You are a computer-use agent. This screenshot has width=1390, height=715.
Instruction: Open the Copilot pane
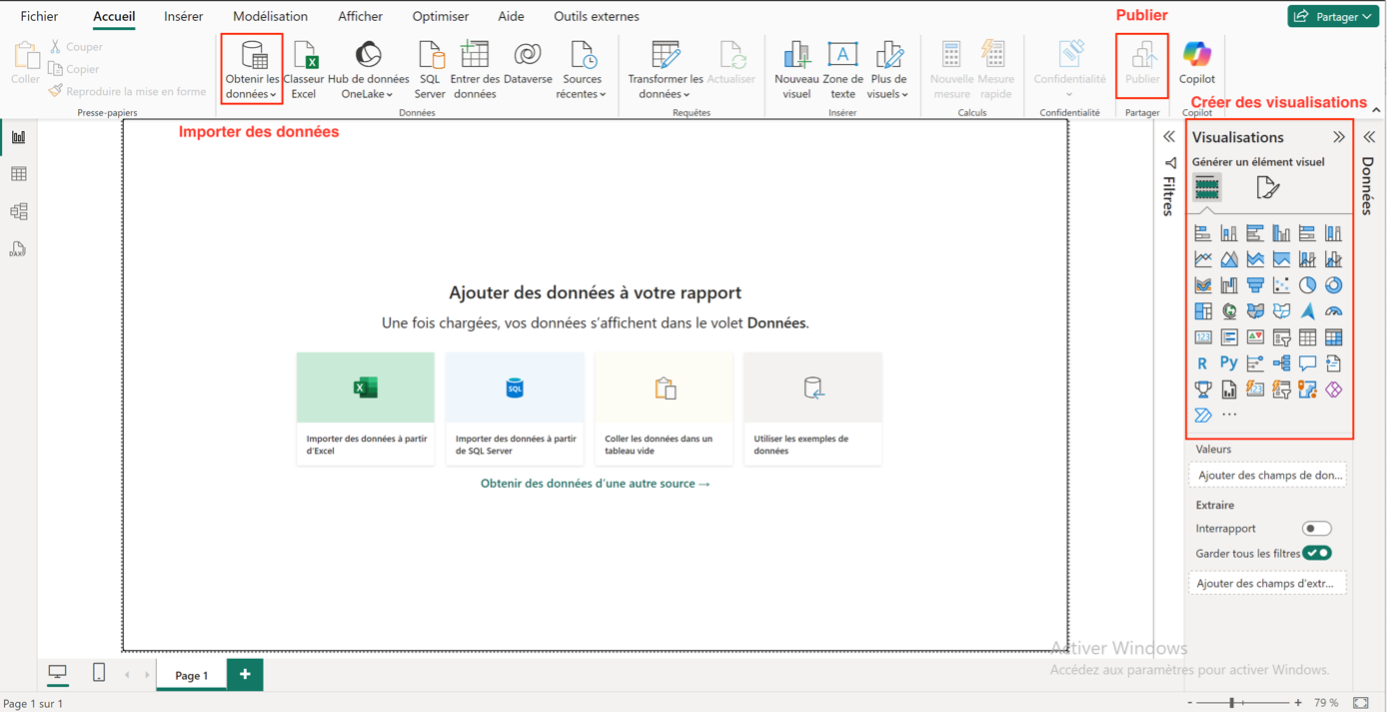point(1197,63)
